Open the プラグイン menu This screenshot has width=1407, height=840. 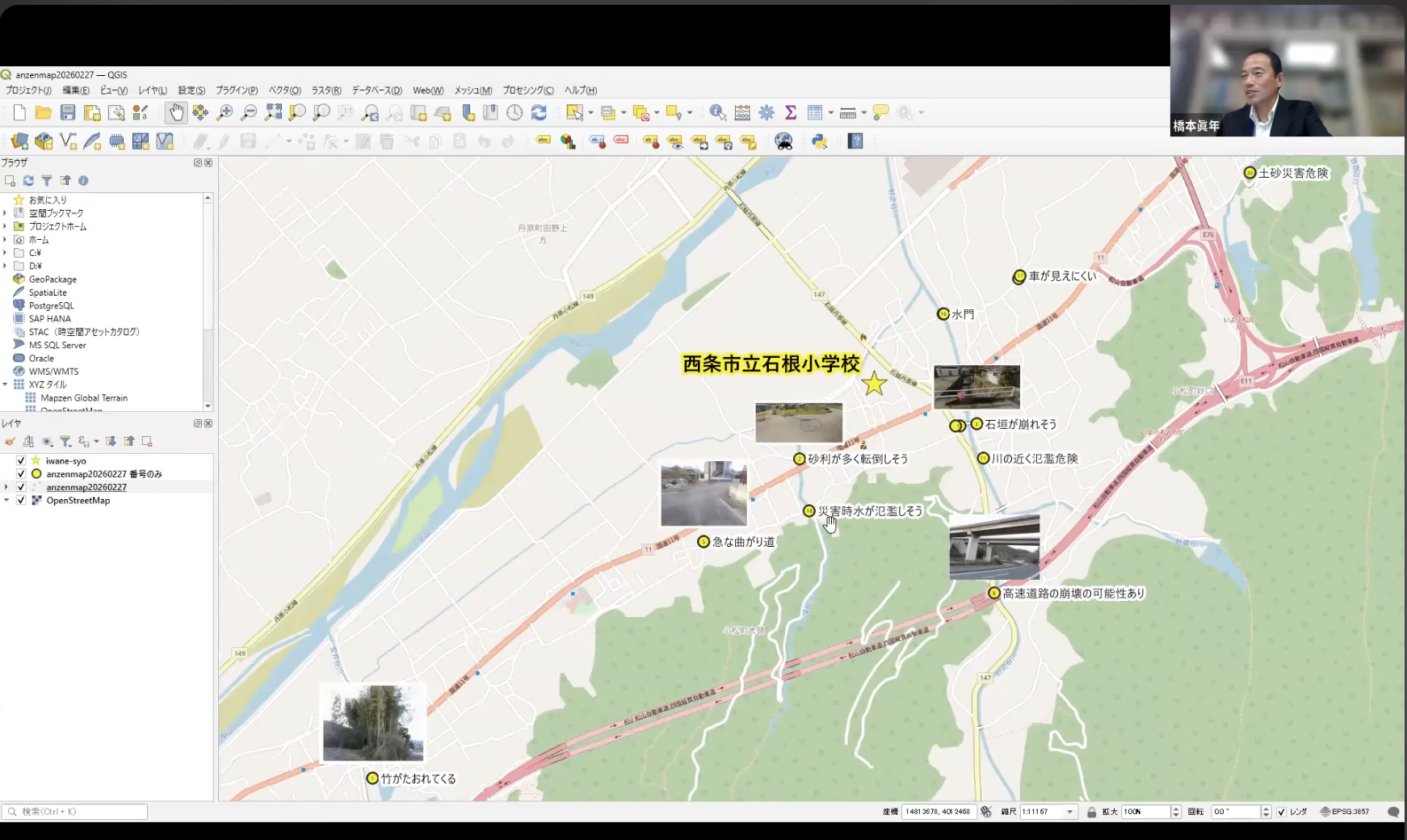coord(236,90)
